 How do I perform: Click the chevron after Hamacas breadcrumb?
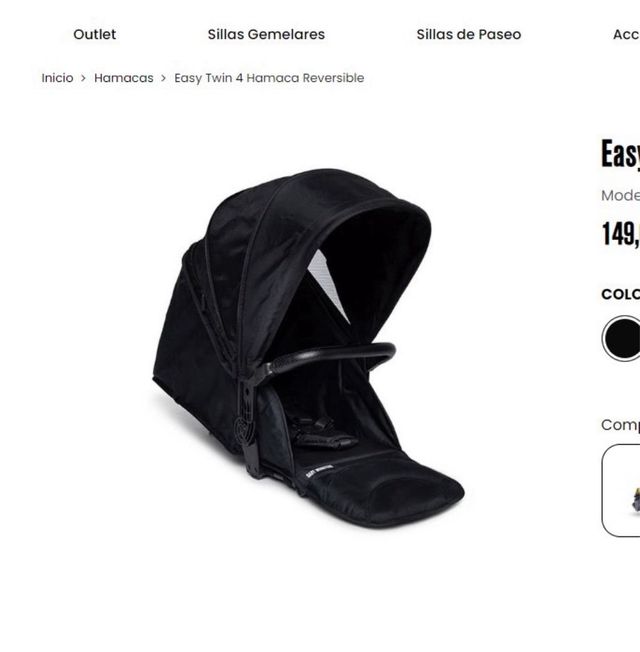tap(163, 78)
